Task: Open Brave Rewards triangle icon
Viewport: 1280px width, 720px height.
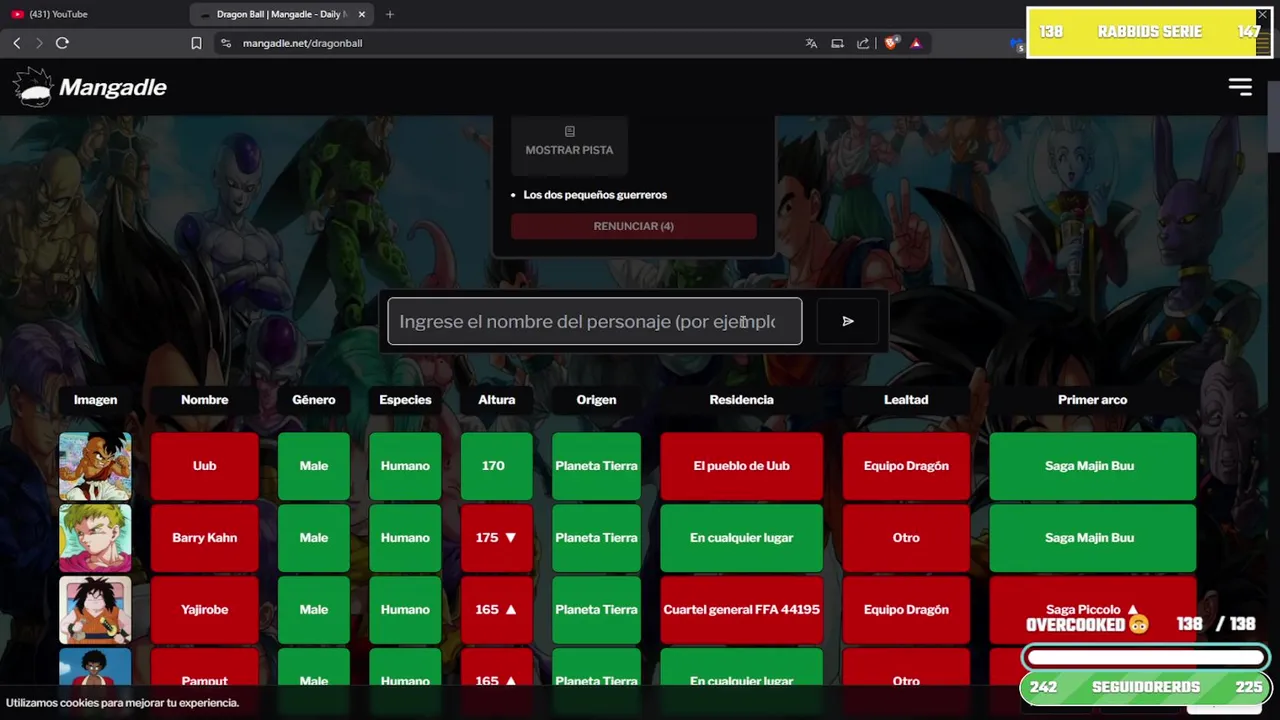Action: click(915, 43)
